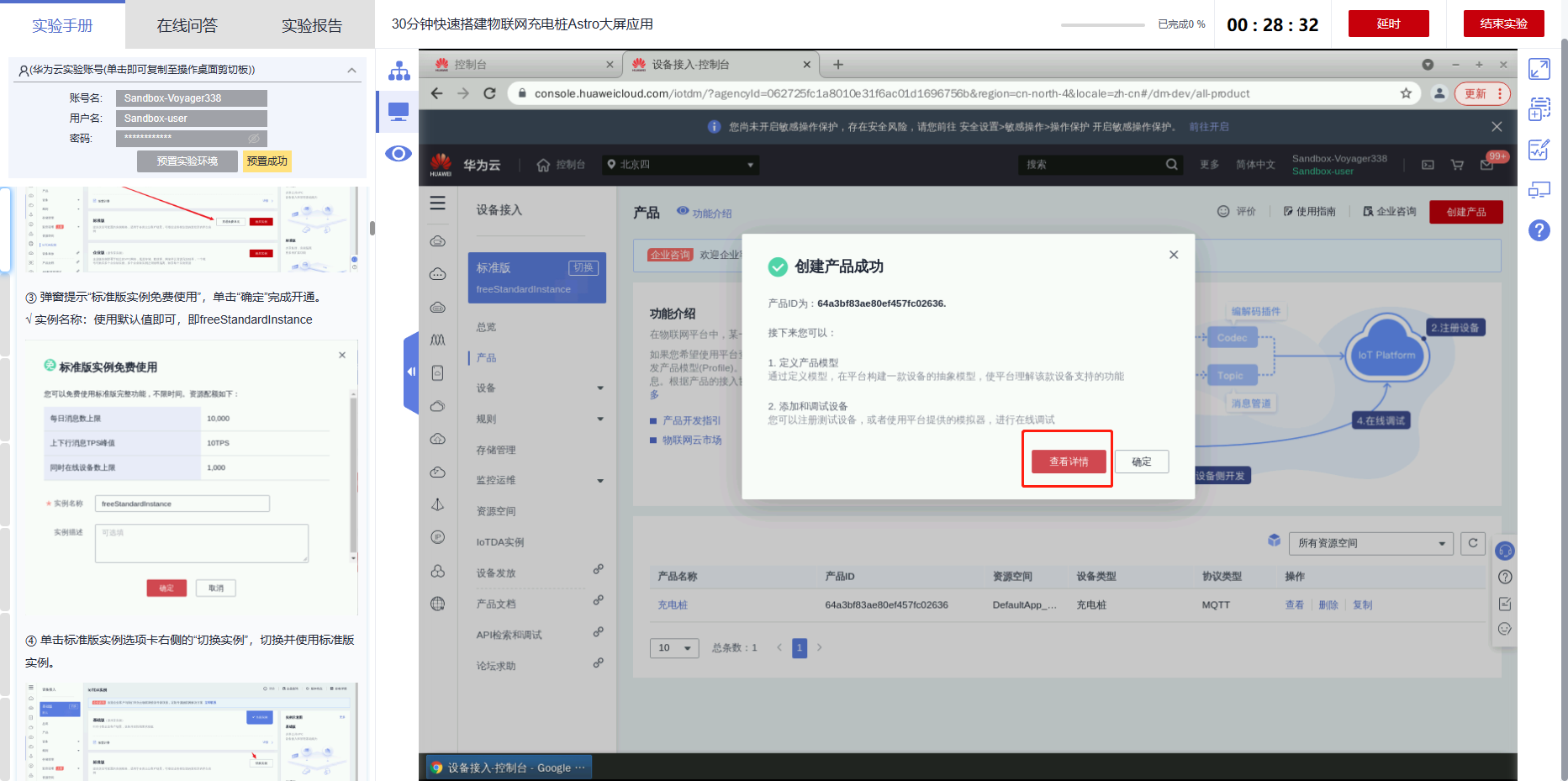Click the multi-screen monitor icon on right strip
Screen dimensions: 1568x781
(1539, 190)
